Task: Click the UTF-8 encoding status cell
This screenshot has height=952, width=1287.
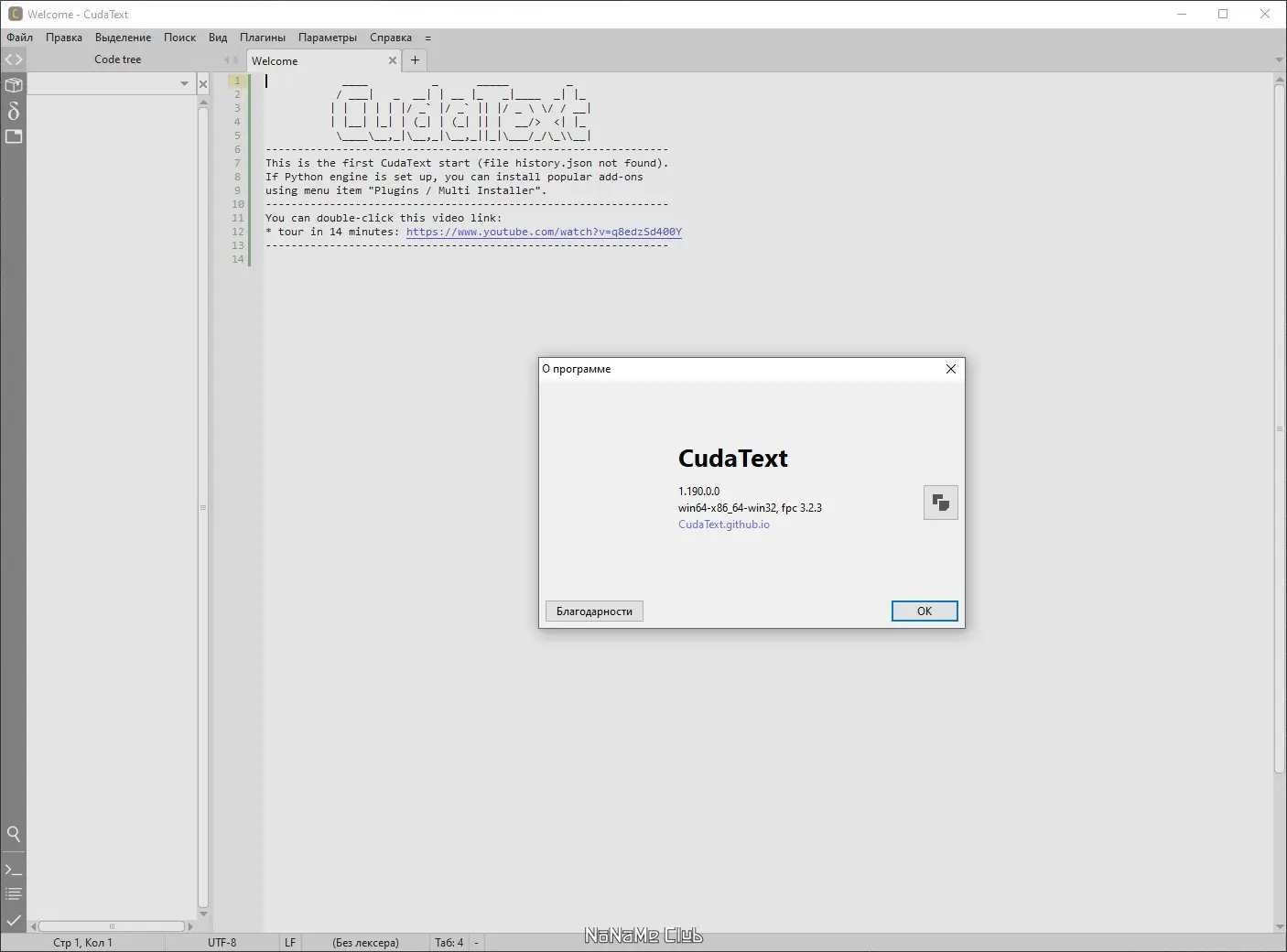Action: [x=222, y=942]
